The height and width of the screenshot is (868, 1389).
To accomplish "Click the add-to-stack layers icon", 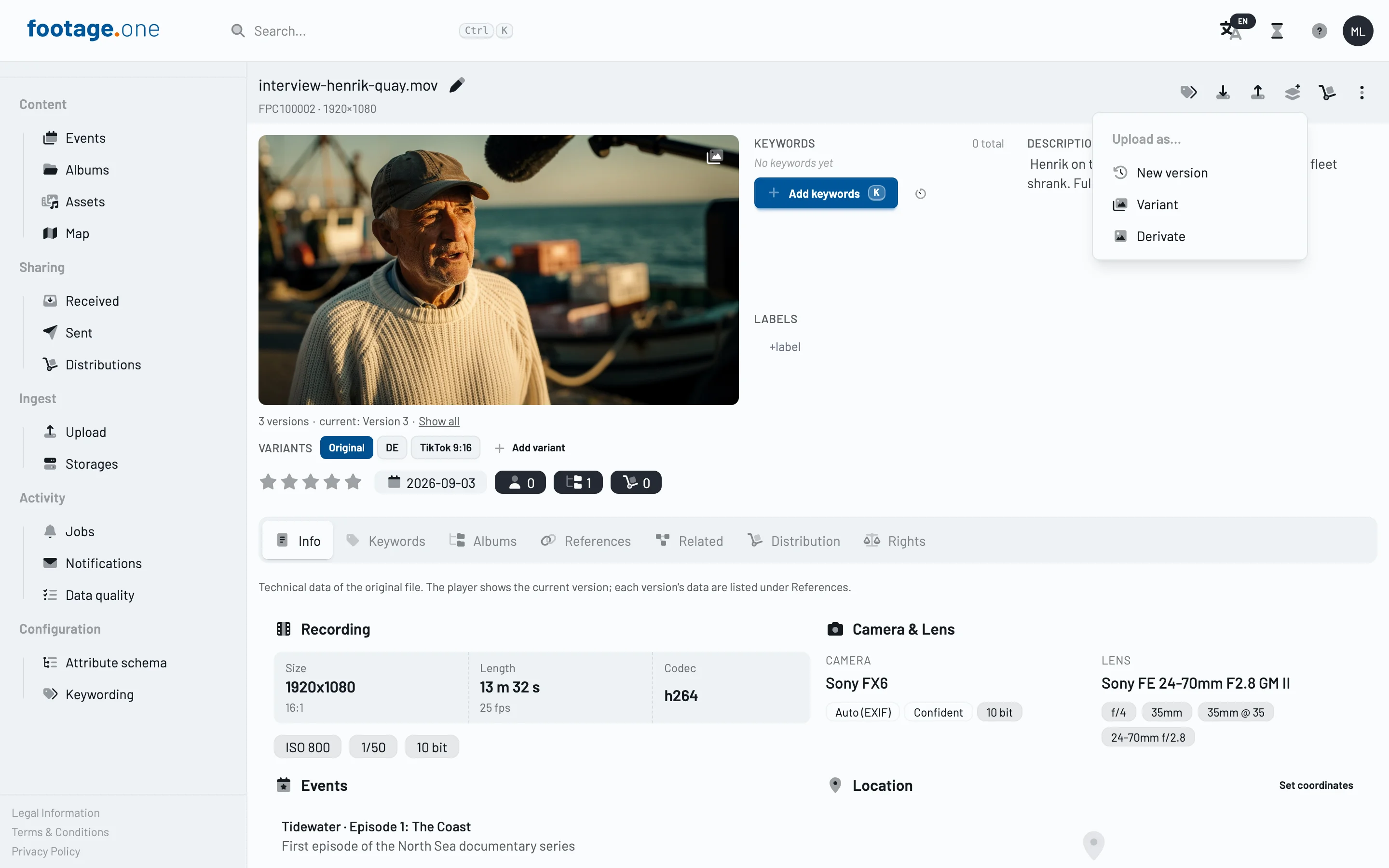I will click(x=1293, y=93).
